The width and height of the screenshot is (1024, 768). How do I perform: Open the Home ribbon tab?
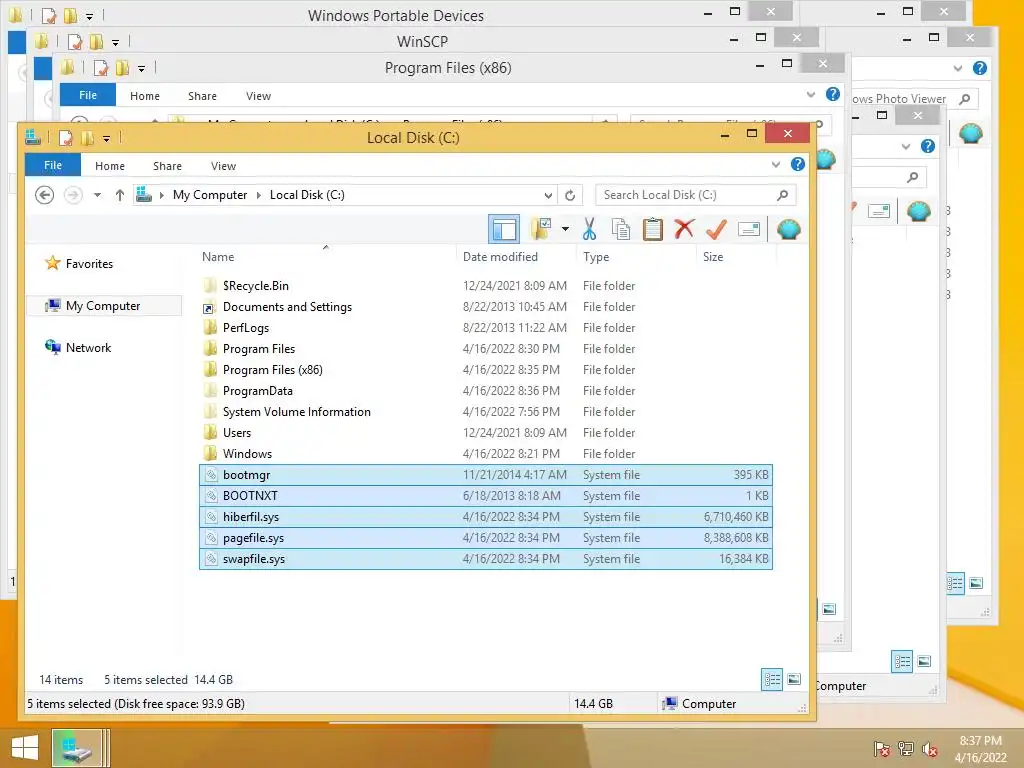point(110,166)
